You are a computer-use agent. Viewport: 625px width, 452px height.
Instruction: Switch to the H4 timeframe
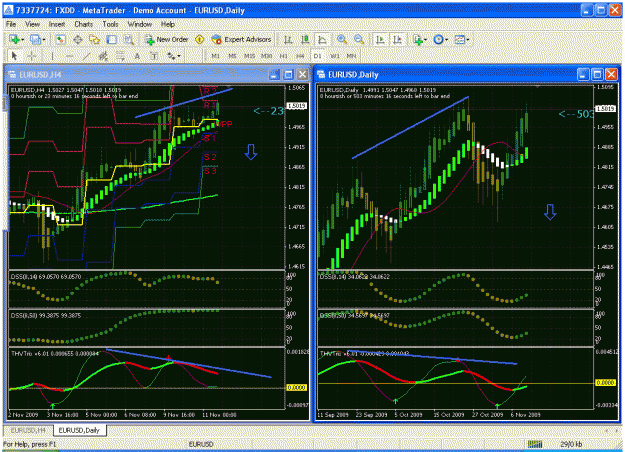(x=300, y=56)
